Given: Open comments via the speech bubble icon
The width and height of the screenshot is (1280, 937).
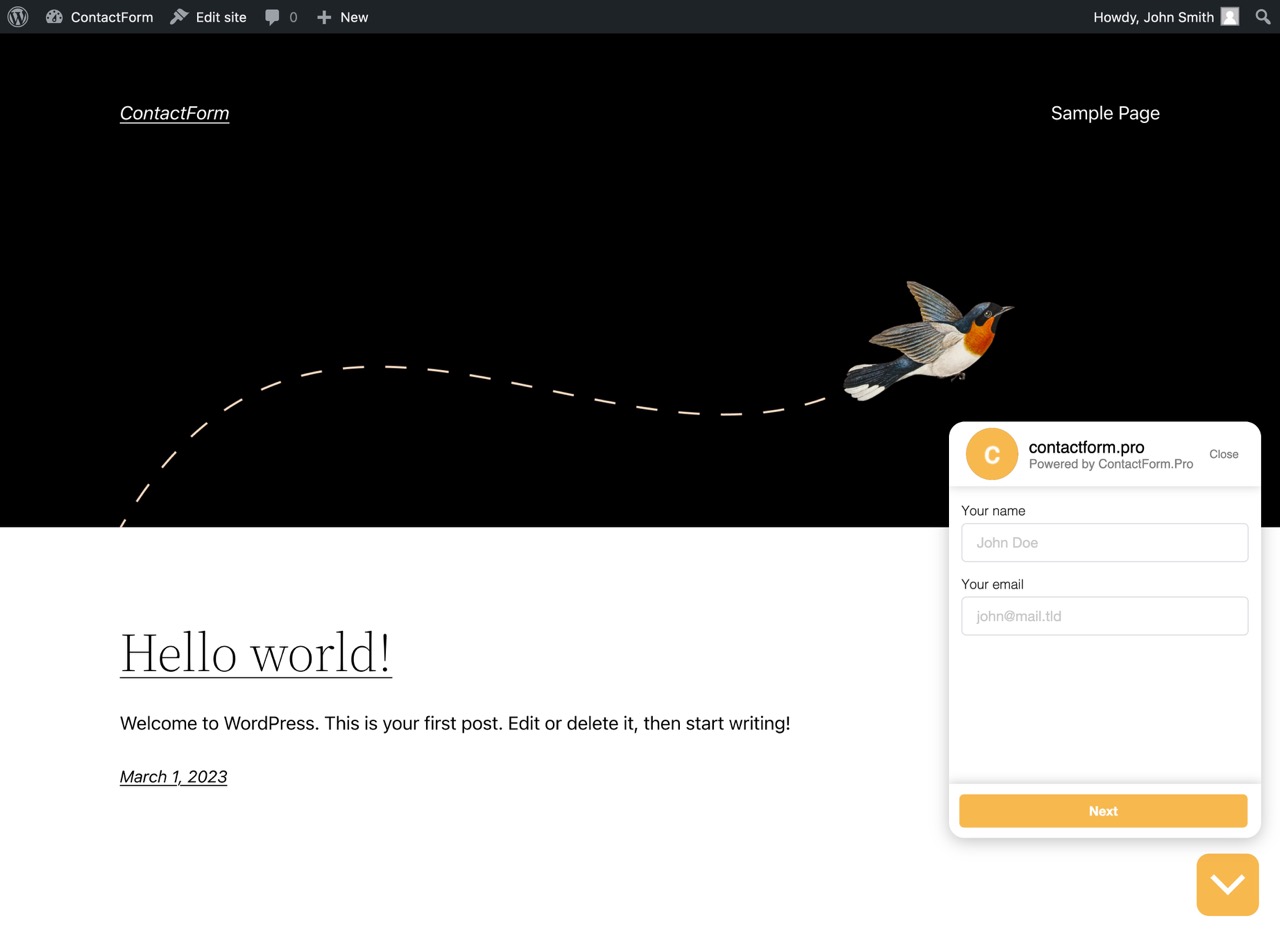Looking at the screenshot, I should click(270, 16).
